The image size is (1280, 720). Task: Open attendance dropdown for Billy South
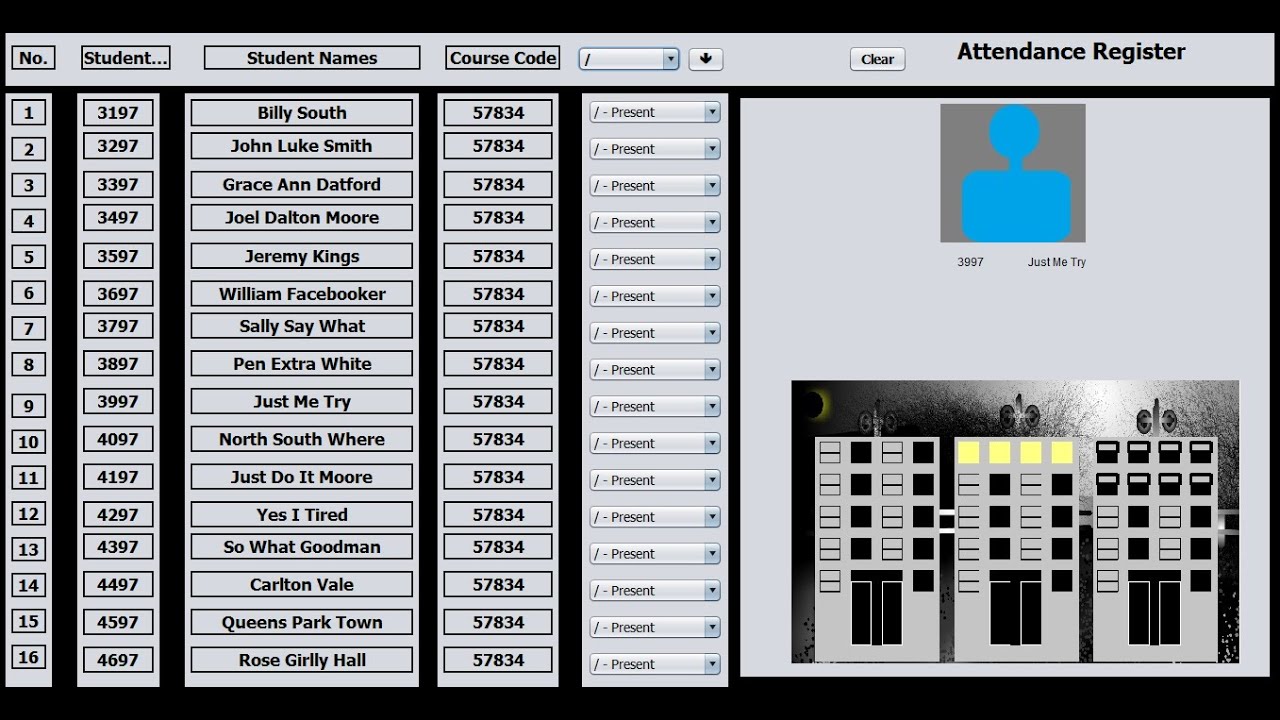pyautogui.click(x=655, y=112)
